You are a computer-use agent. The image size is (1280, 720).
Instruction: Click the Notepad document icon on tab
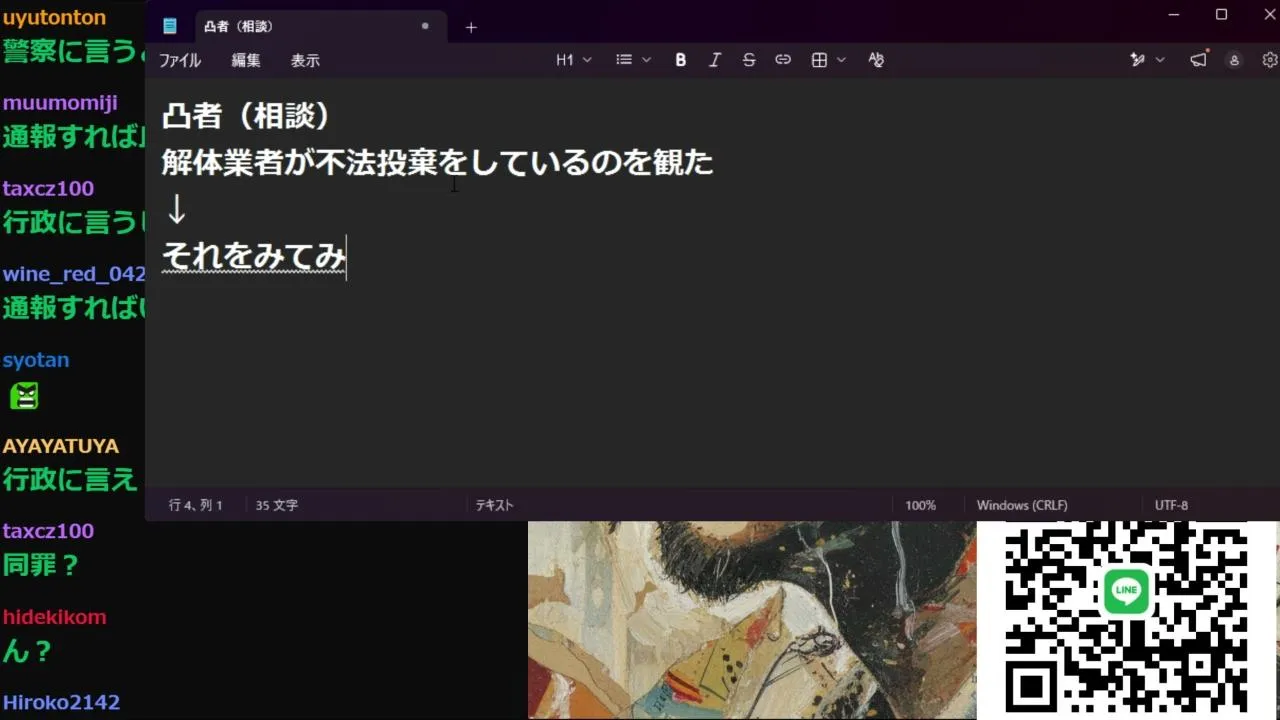click(170, 27)
